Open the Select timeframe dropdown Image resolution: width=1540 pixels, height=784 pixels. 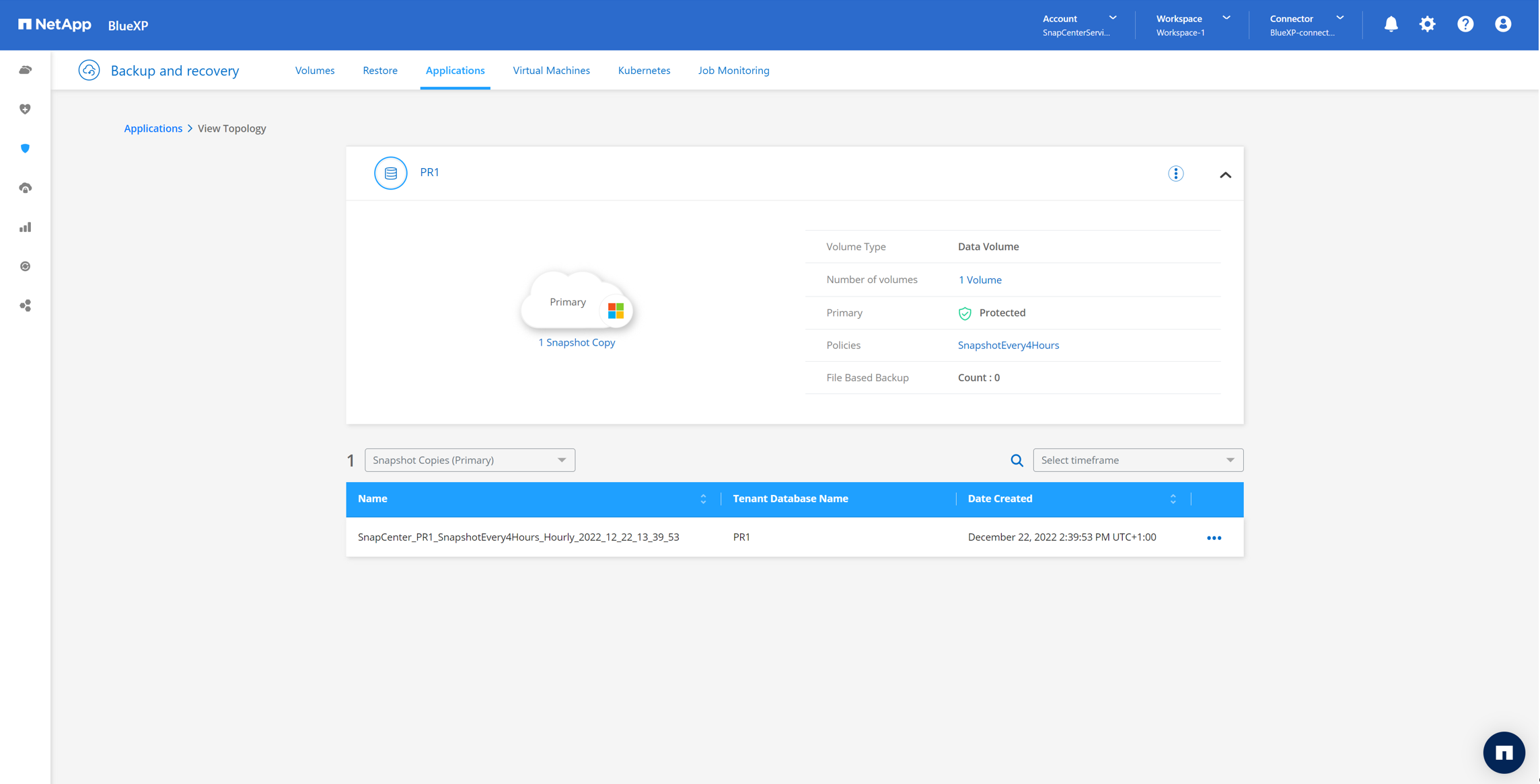[x=1138, y=461]
